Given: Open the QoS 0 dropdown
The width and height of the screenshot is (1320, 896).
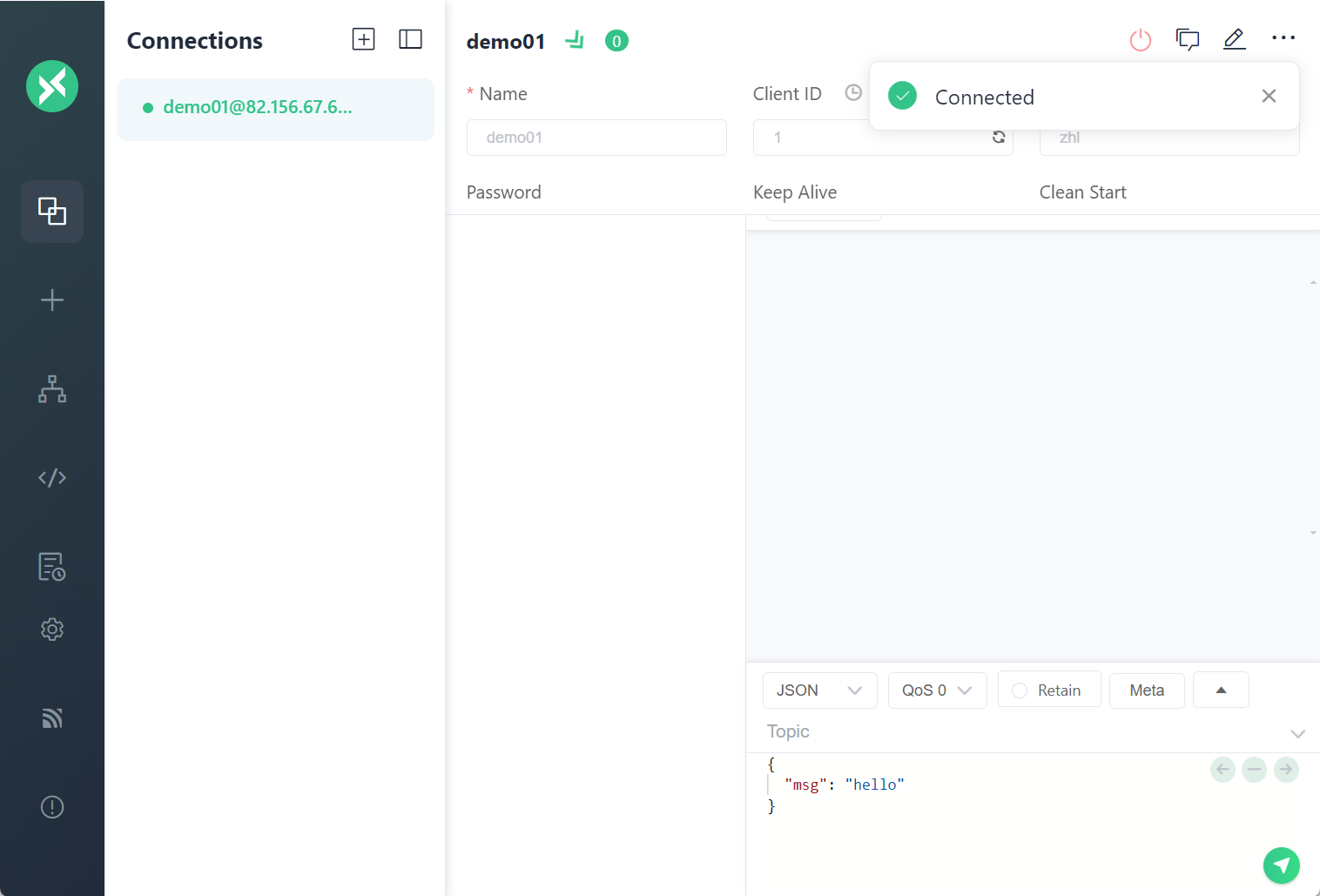Looking at the screenshot, I should point(937,691).
